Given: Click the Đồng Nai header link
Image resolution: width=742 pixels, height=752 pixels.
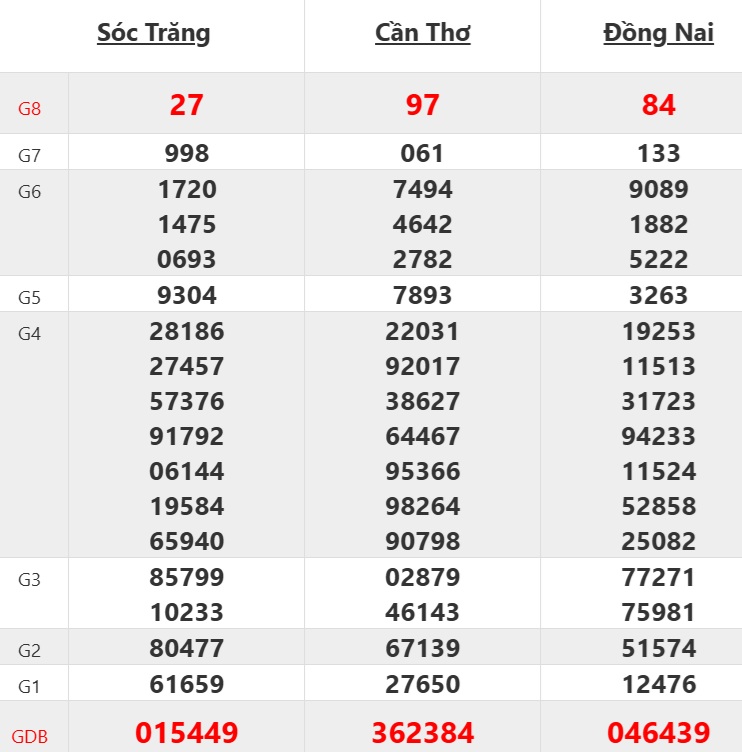Looking at the screenshot, I should point(659,33).
